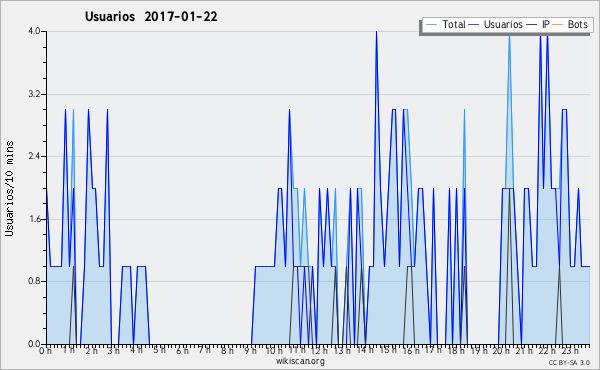
Task: Click the Usuarios peak at 4.0 after 14 h
Action: pos(377,32)
